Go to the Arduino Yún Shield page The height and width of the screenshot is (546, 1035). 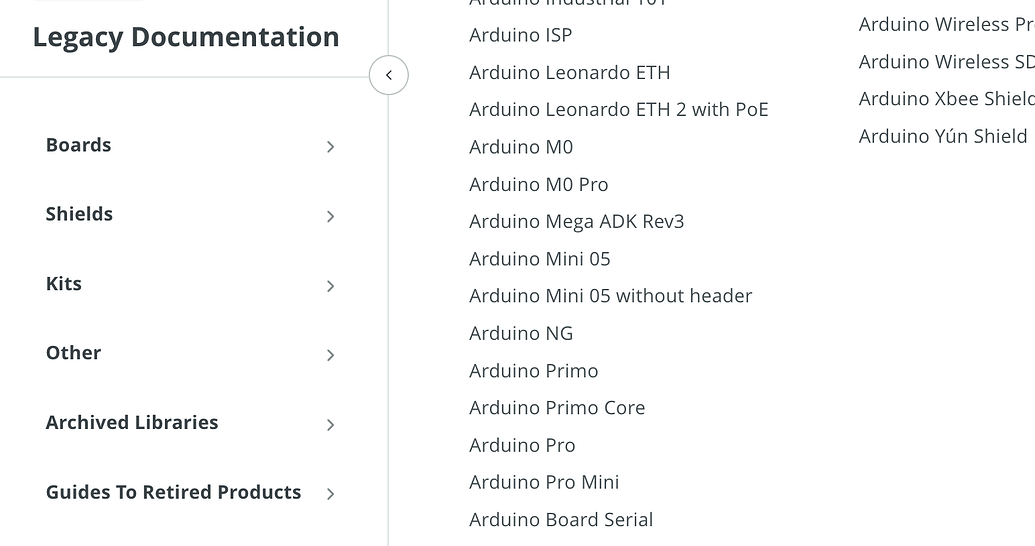943,136
